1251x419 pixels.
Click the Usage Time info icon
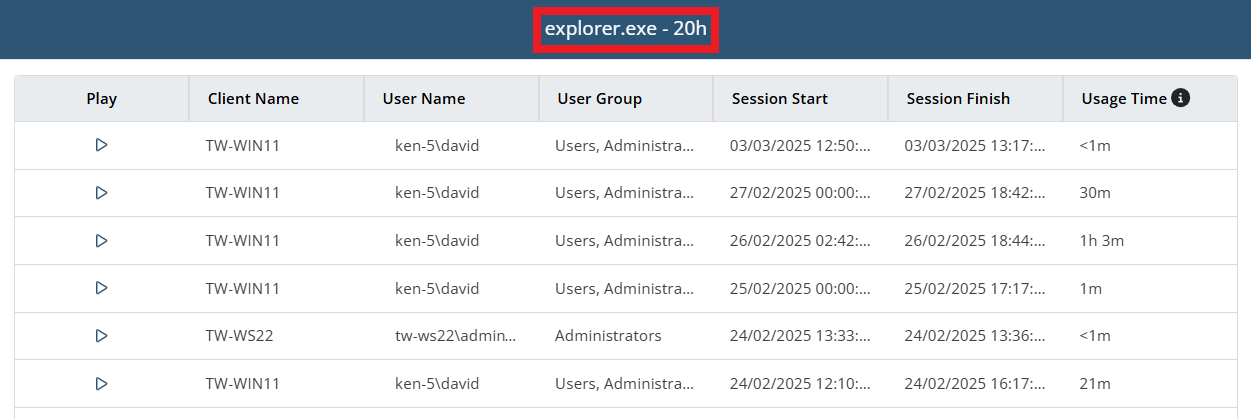coord(1180,98)
